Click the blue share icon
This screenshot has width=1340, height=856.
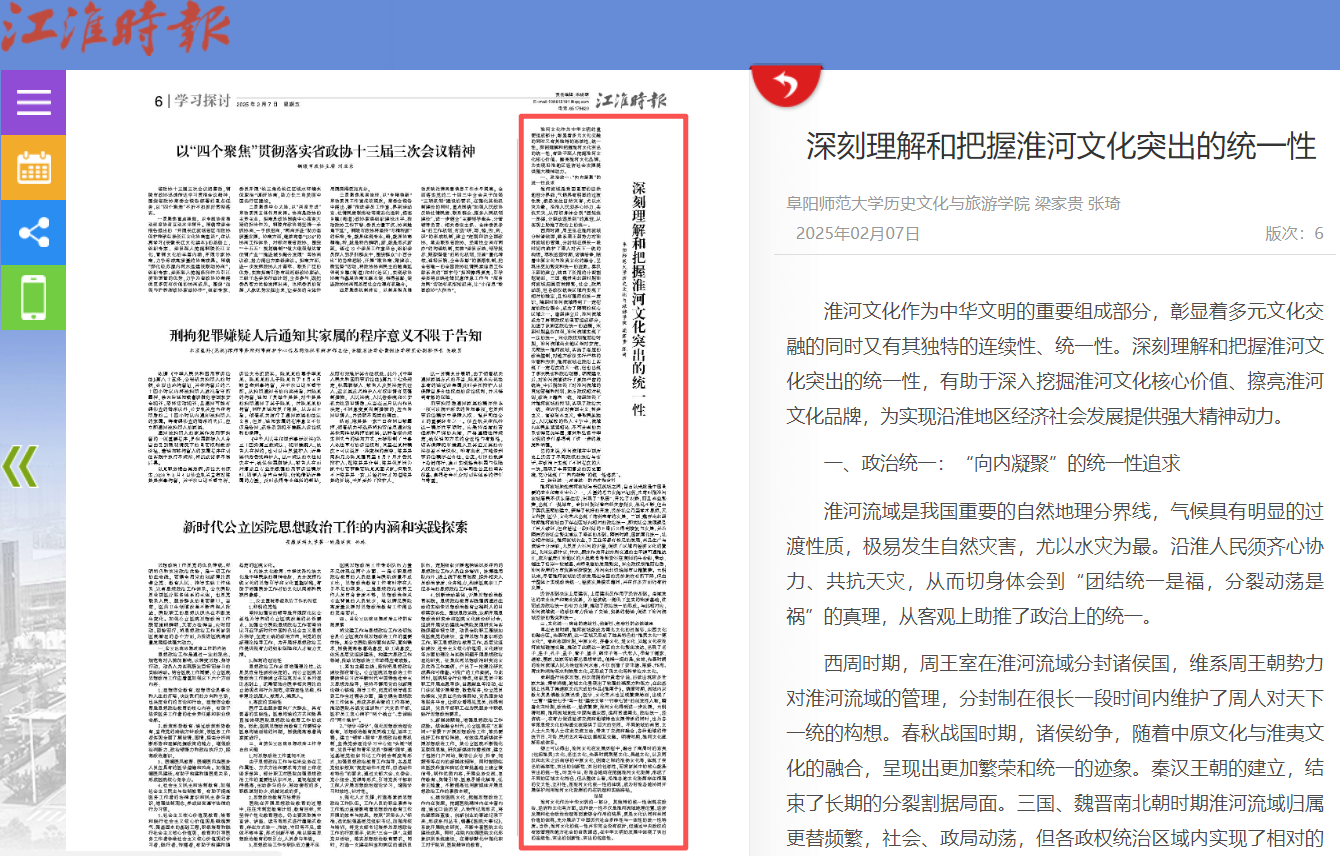click(33, 232)
